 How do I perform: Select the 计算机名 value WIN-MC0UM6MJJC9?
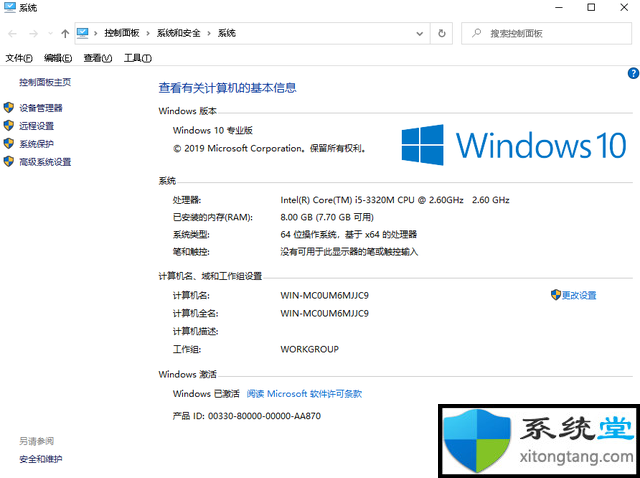[324, 295]
